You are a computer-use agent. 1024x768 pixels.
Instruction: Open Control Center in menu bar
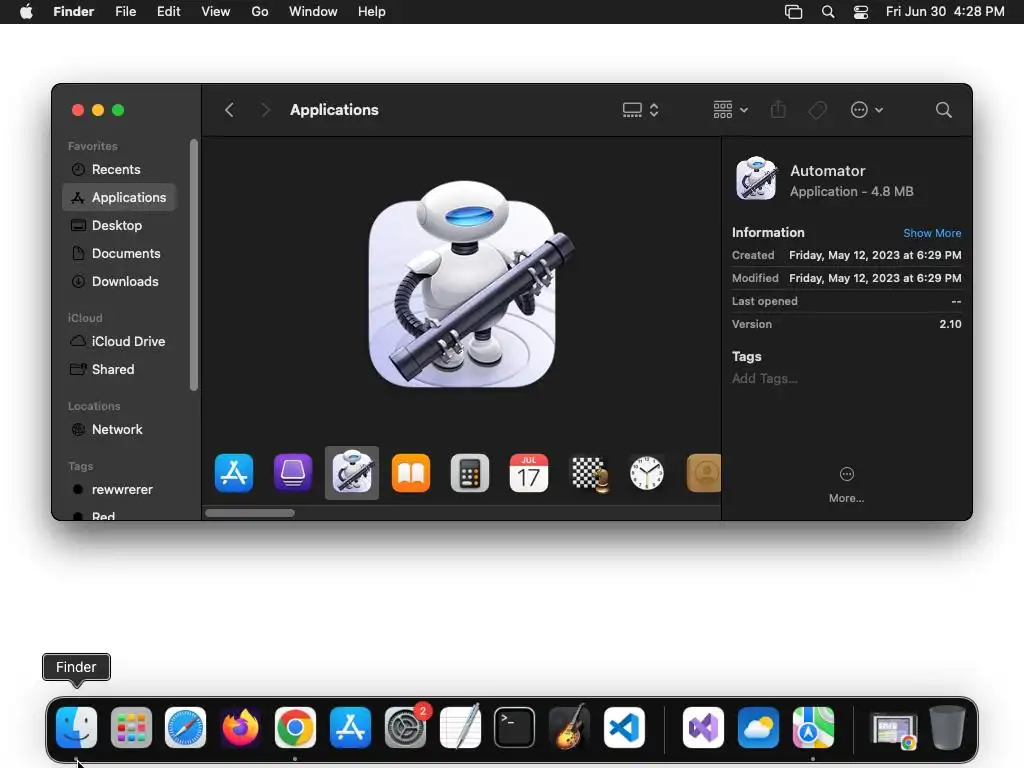861,12
